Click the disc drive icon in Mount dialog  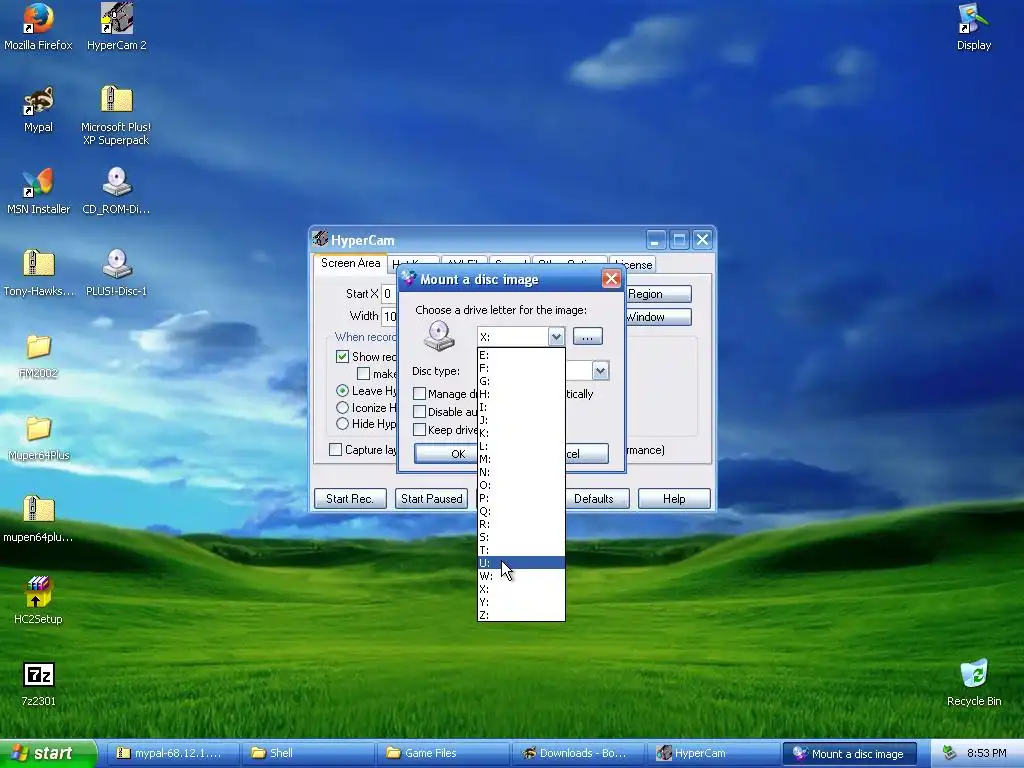point(439,336)
